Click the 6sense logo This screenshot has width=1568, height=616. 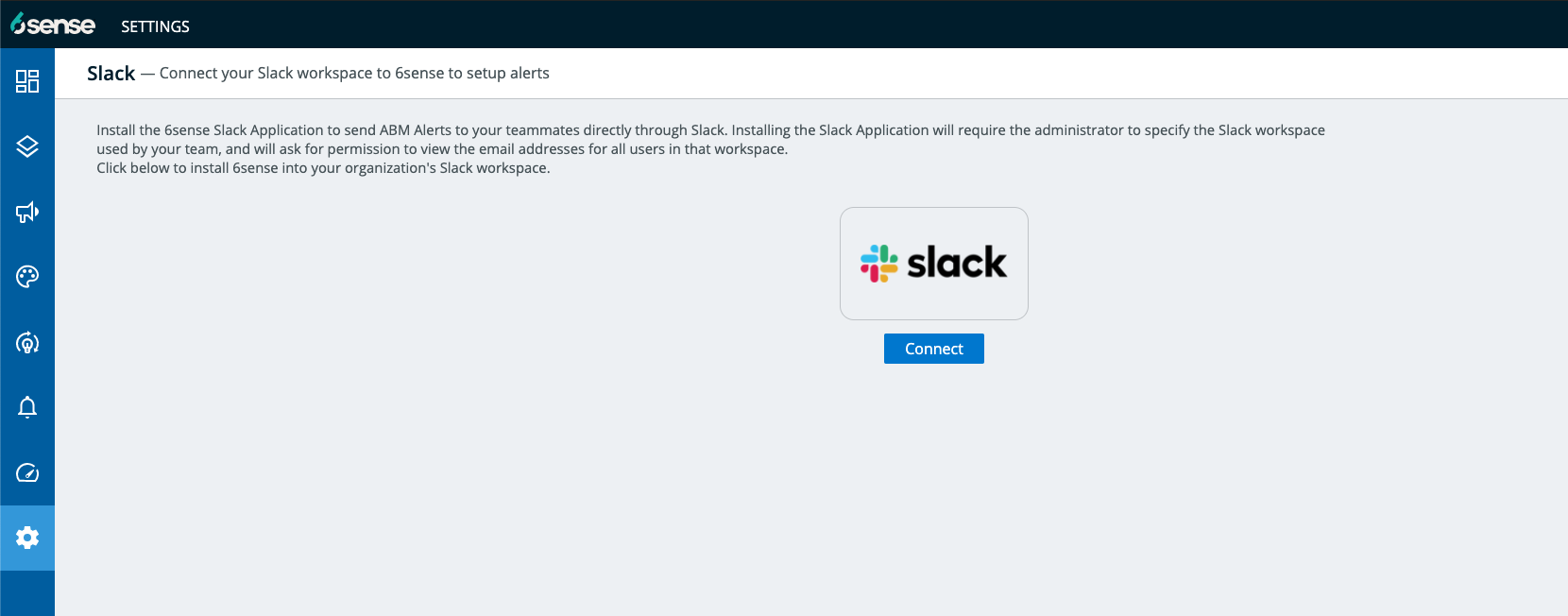click(52, 25)
